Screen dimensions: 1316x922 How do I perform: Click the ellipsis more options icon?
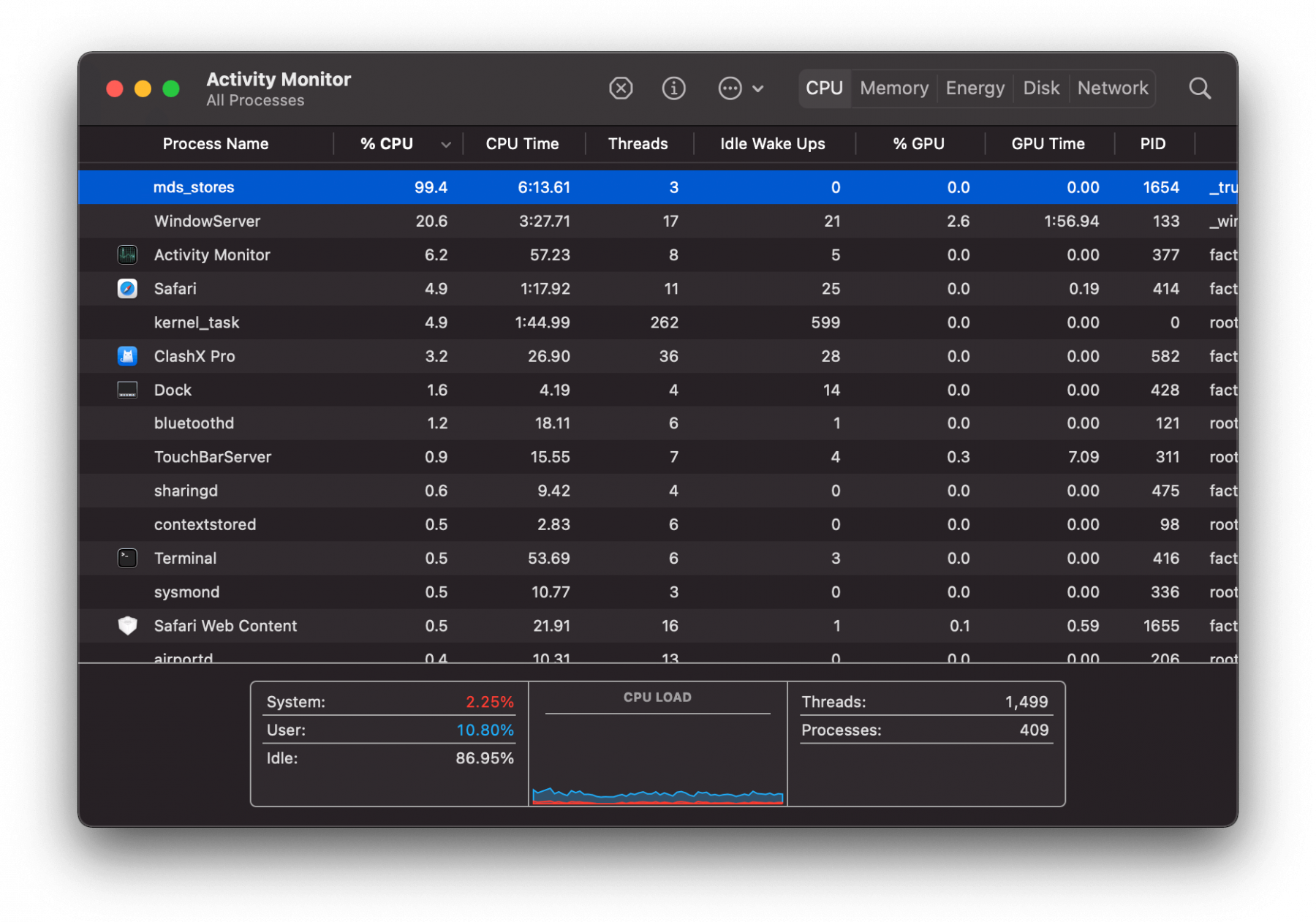pyautogui.click(x=730, y=88)
